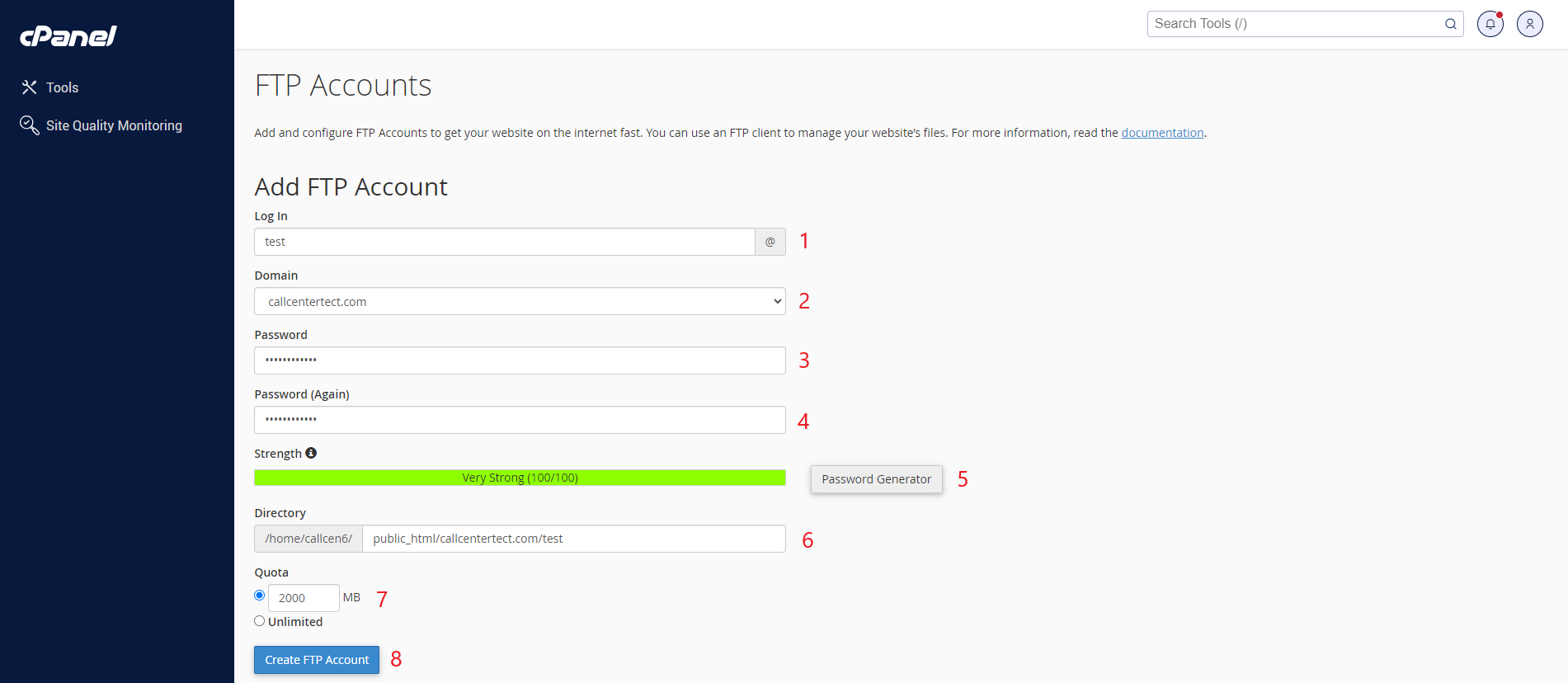Click the Strength info icon

(x=311, y=453)
